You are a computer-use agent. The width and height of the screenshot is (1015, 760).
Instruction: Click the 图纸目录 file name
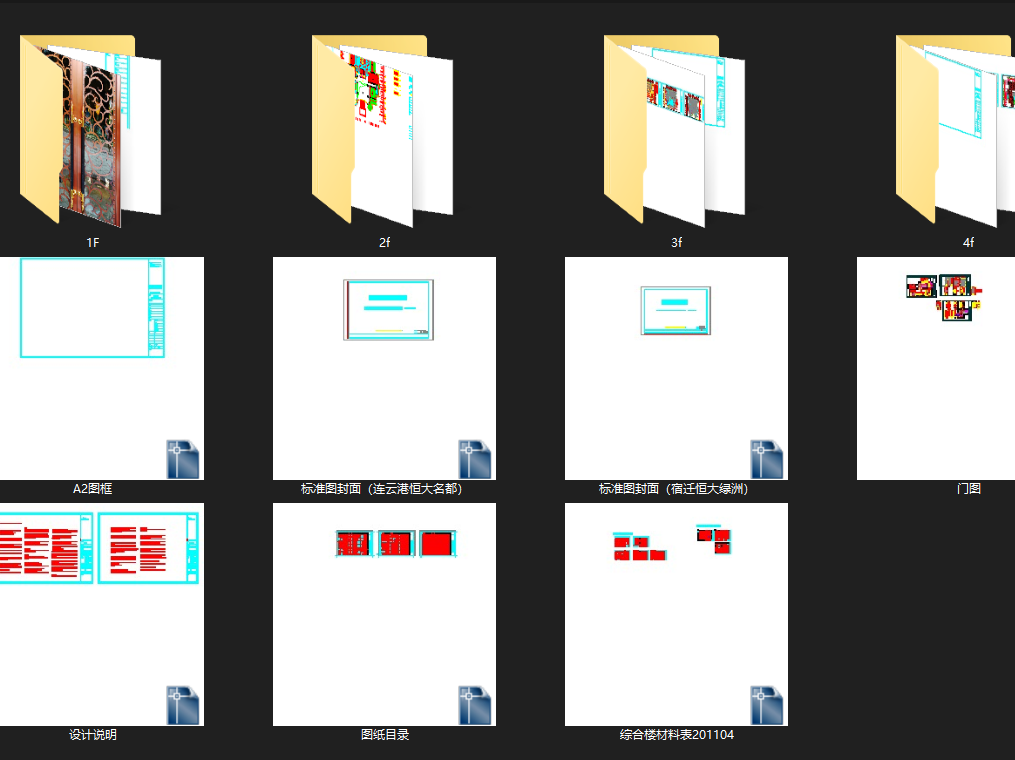[x=385, y=735]
